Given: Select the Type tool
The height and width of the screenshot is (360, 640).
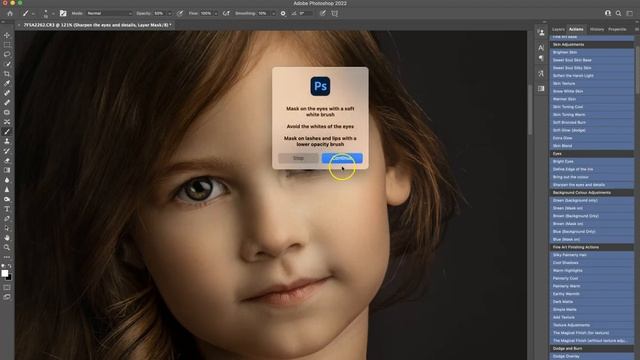Looking at the screenshot, I should pos(7,209).
